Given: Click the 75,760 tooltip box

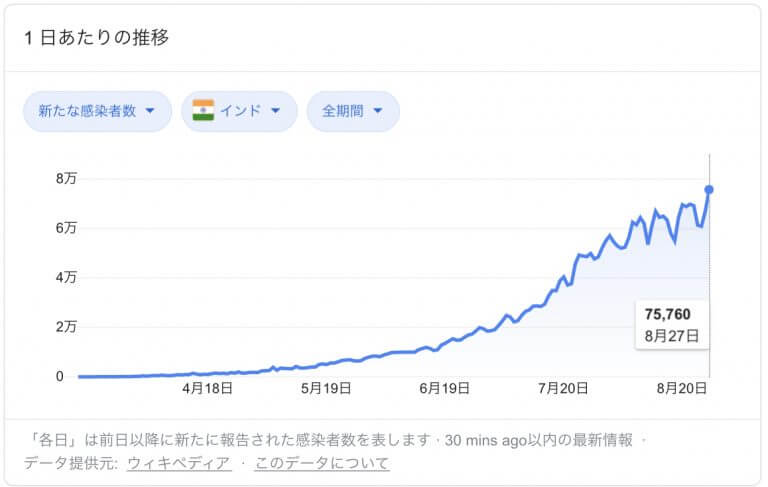Looking at the screenshot, I should (x=671, y=324).
